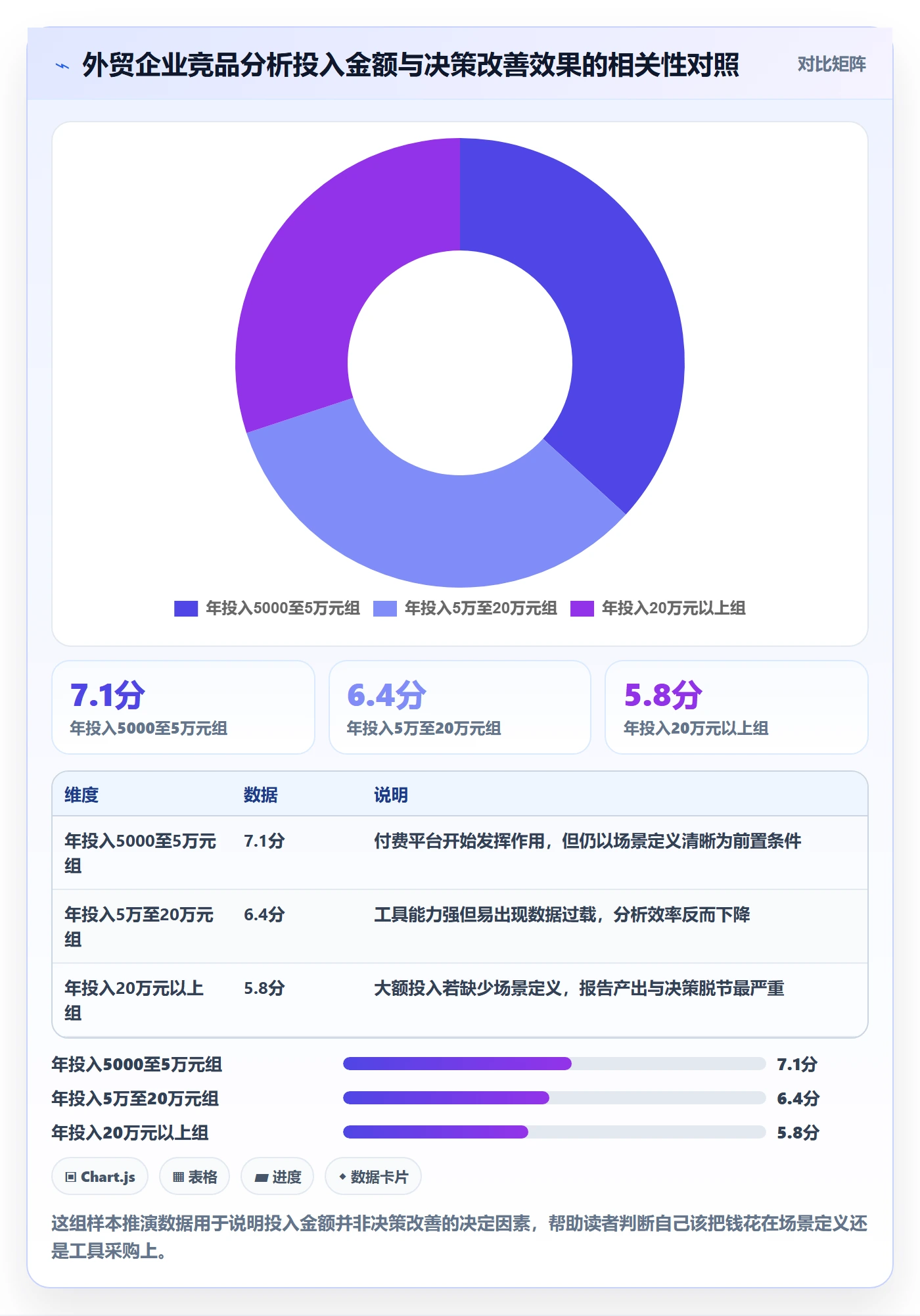
Task: Click the lightning icon beside the title
Action: 62,66
